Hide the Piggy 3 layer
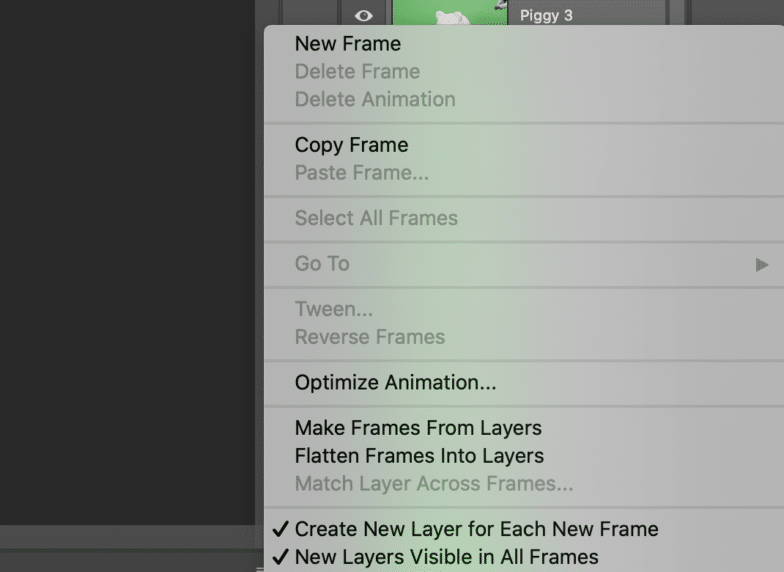 click(x=364, y=15)
